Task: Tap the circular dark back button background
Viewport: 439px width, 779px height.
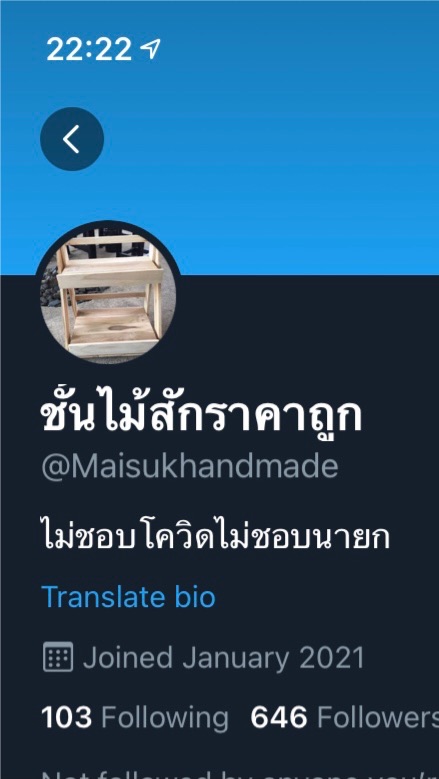Action: (x=72, y=139)
